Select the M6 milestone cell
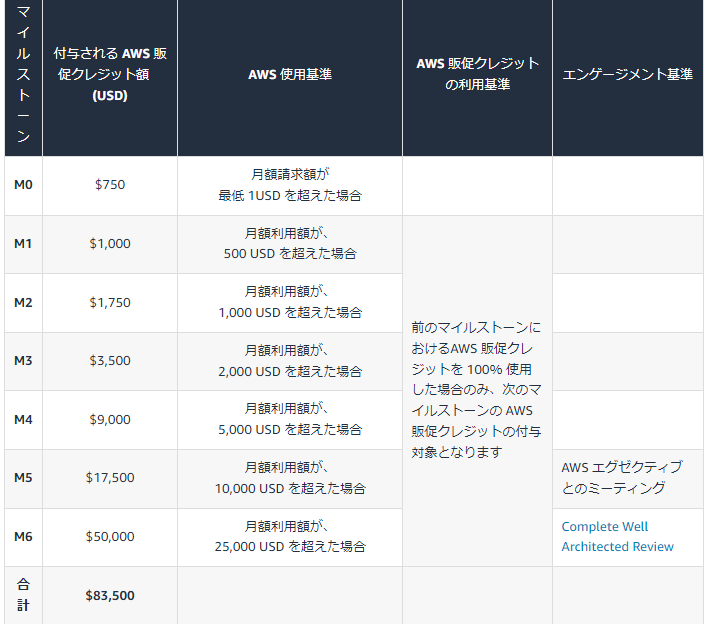The height and width of the screenshot is (624, 707). 23,537
